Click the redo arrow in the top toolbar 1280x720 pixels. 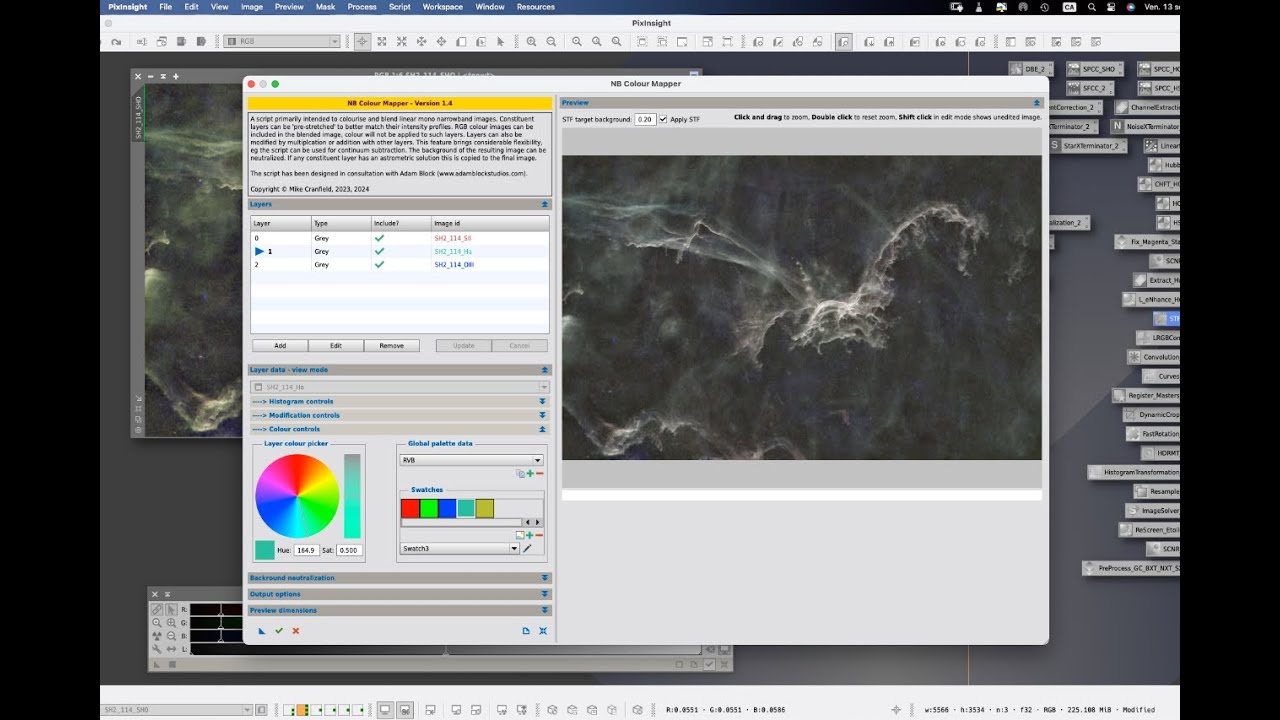click(116, 41)
